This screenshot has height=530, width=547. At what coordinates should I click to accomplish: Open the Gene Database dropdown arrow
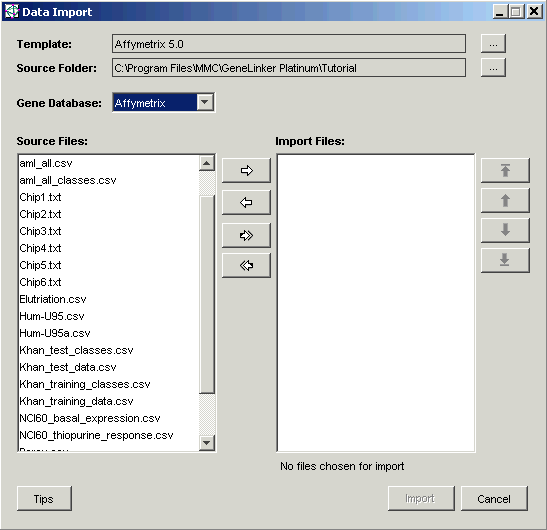click(205, 103)
